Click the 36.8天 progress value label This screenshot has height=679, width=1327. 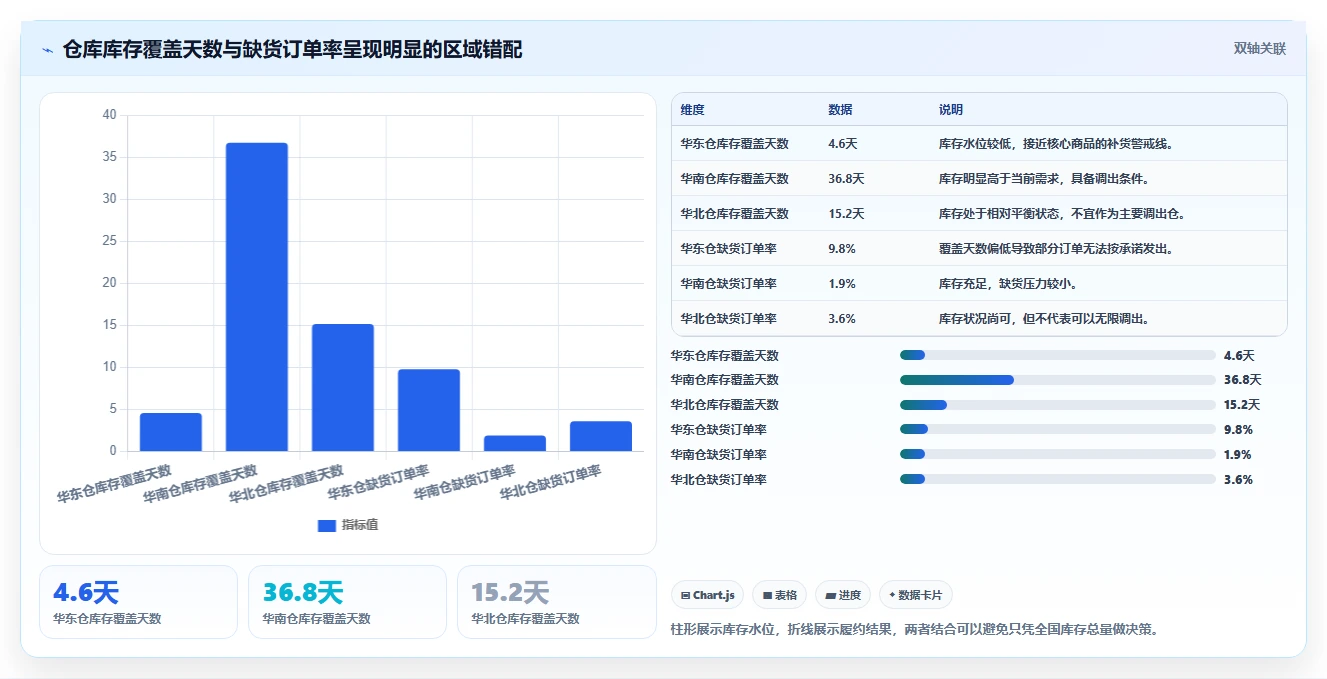(x=1243, y=380)
